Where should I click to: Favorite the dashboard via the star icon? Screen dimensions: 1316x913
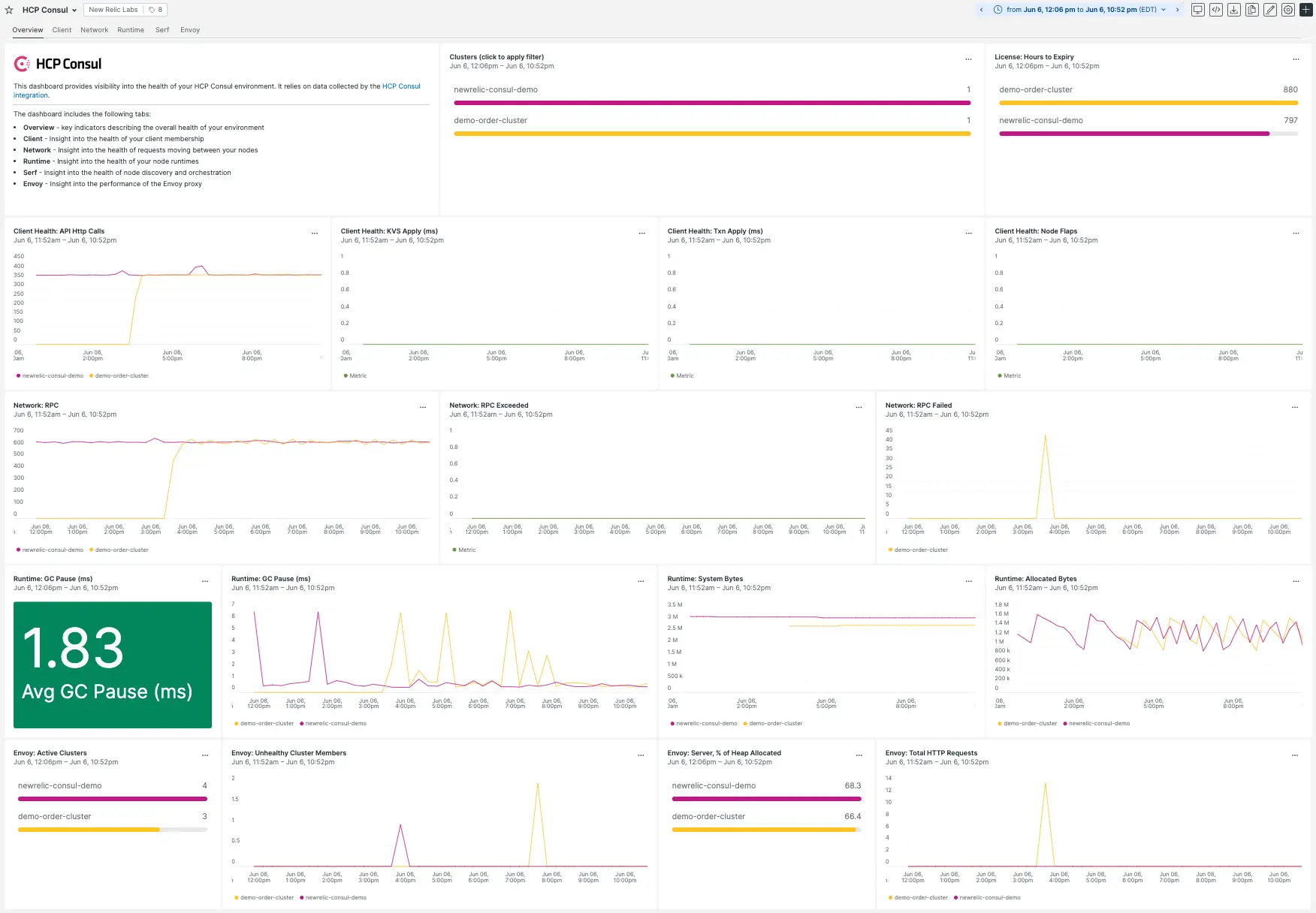[x=9, y=10]
